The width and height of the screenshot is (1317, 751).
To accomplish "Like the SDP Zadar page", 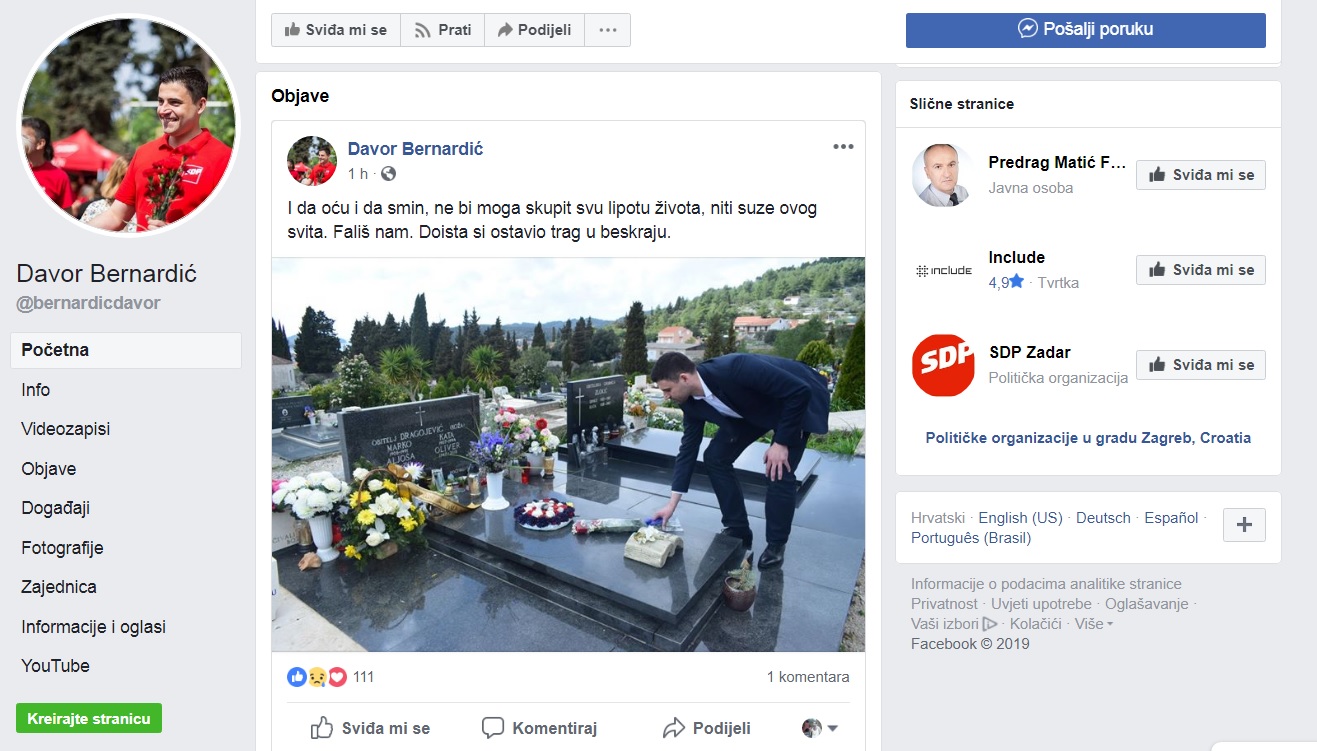I will (1200, 365).
